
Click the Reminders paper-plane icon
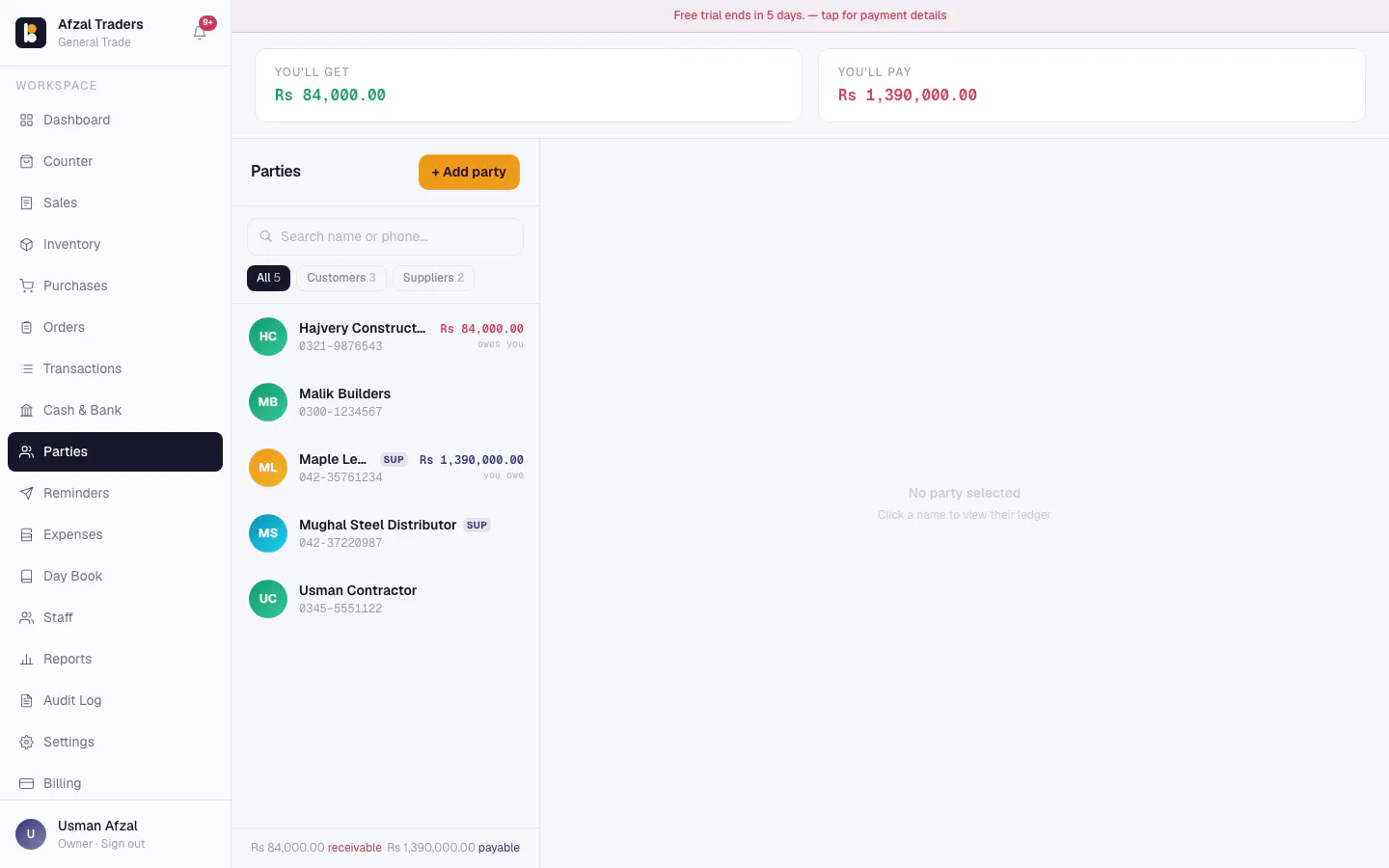pos(27,494)
